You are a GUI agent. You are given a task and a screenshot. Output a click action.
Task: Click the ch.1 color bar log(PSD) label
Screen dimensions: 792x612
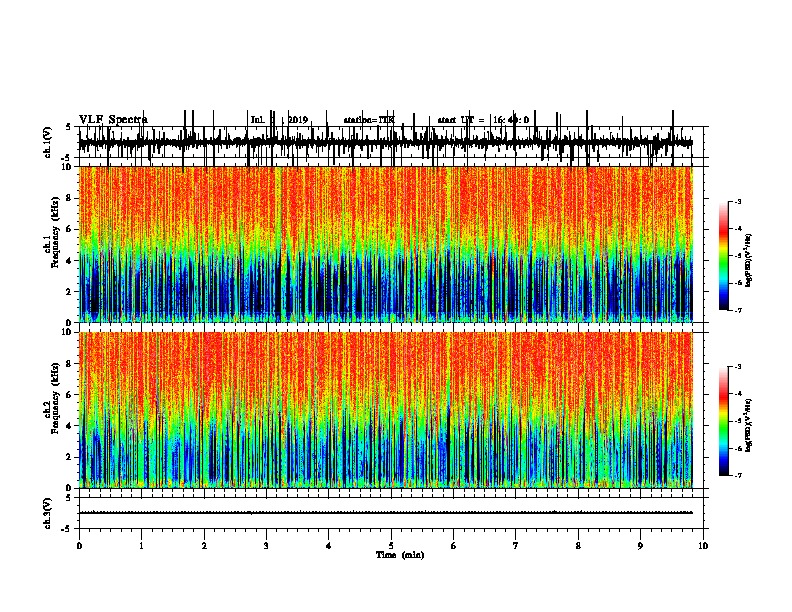click(x=748, y=261)
